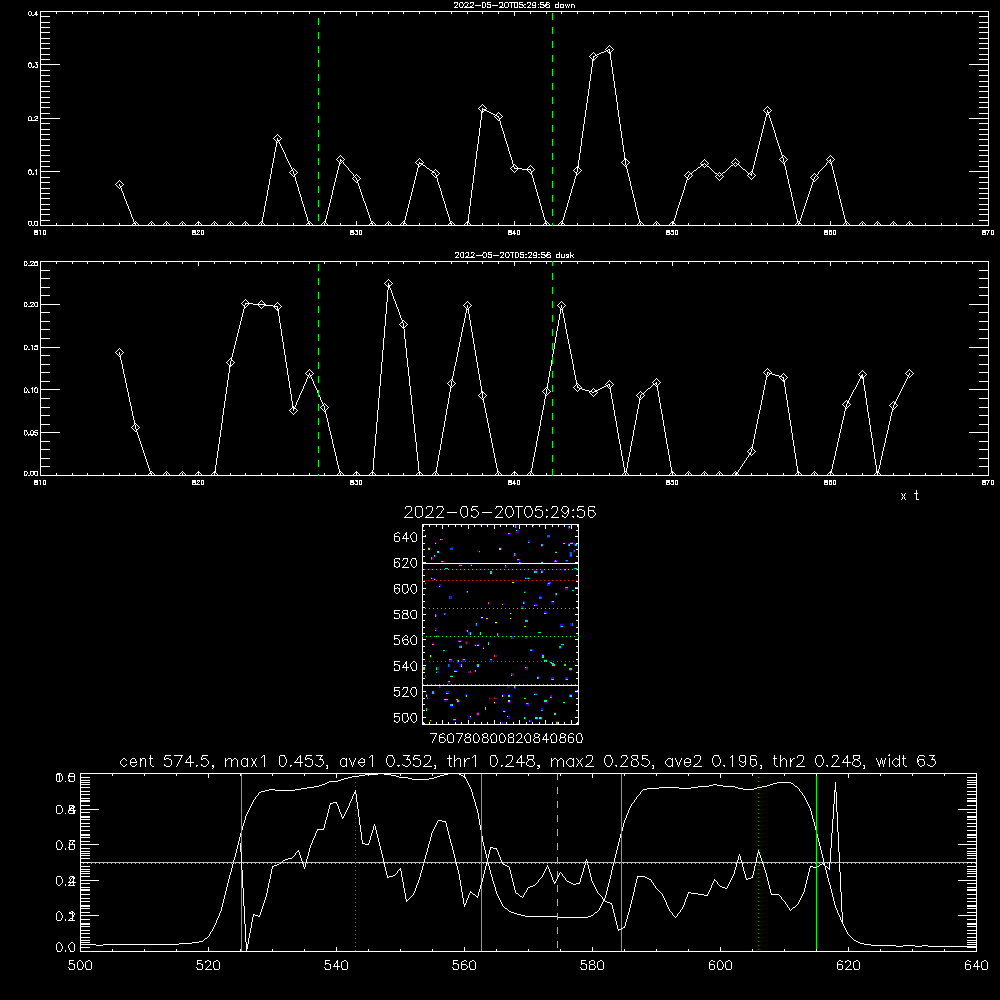The image size is (1000, 1000).
Task: Select the 'cent 574.5' value in the title
Action: click(x=169, y=761)
